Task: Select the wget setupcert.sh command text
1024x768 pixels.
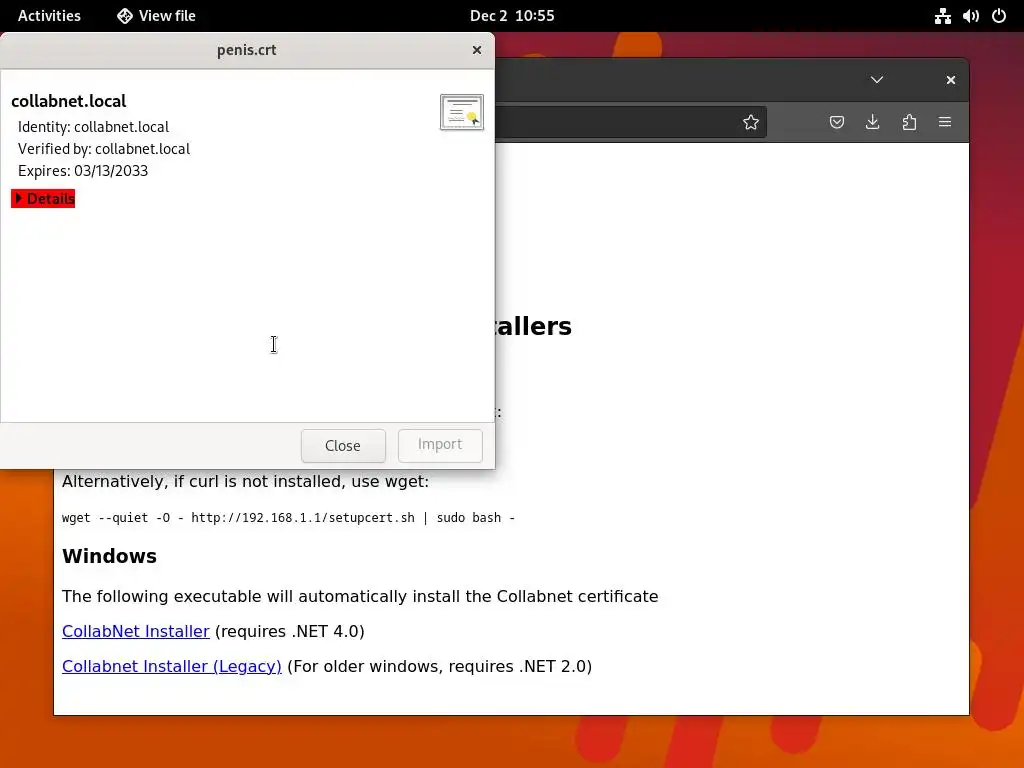Action: 288,518
